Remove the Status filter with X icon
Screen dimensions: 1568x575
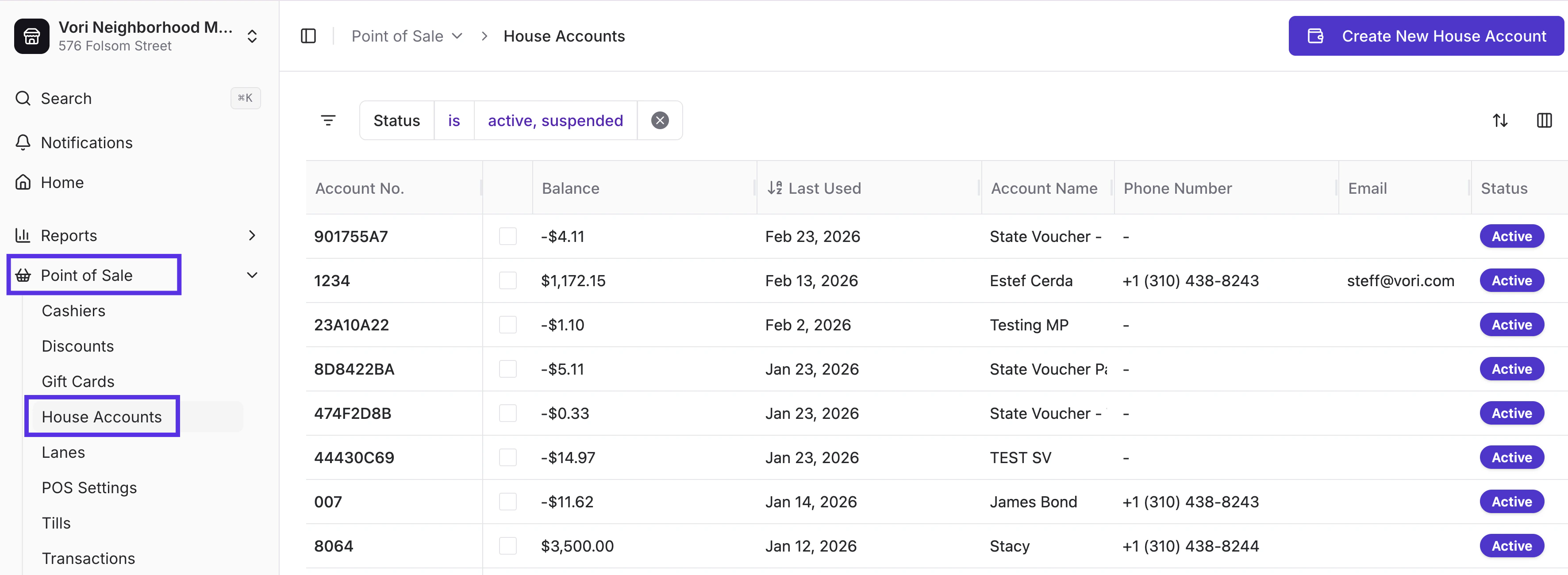click(659, 120)
